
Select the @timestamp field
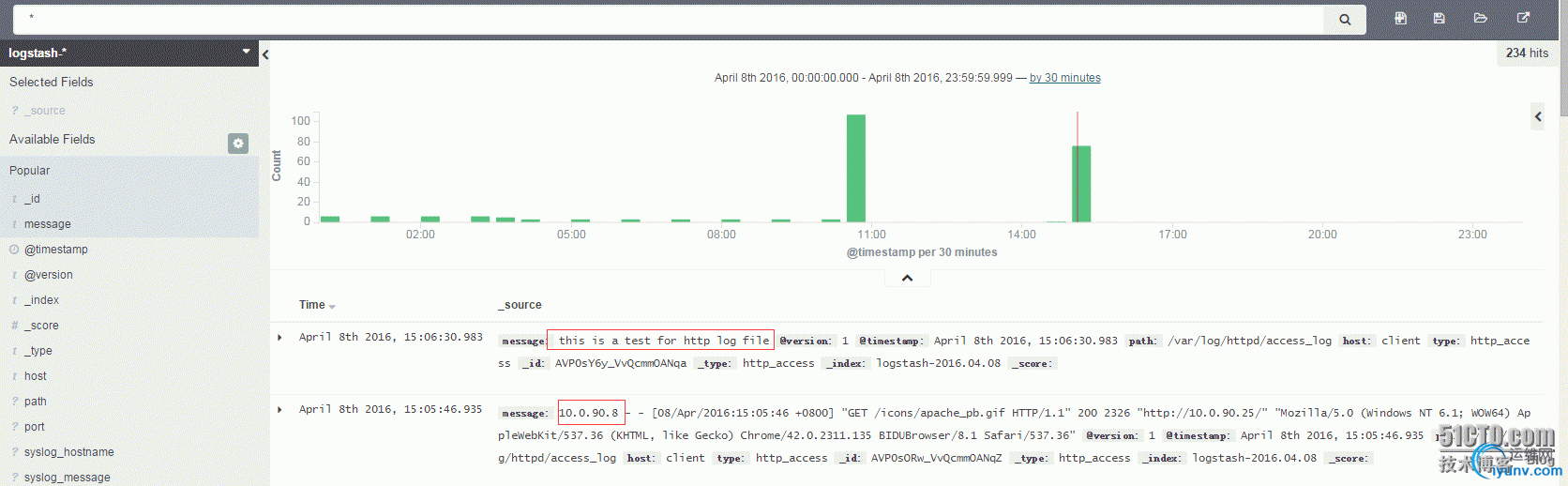coord(56,250)
